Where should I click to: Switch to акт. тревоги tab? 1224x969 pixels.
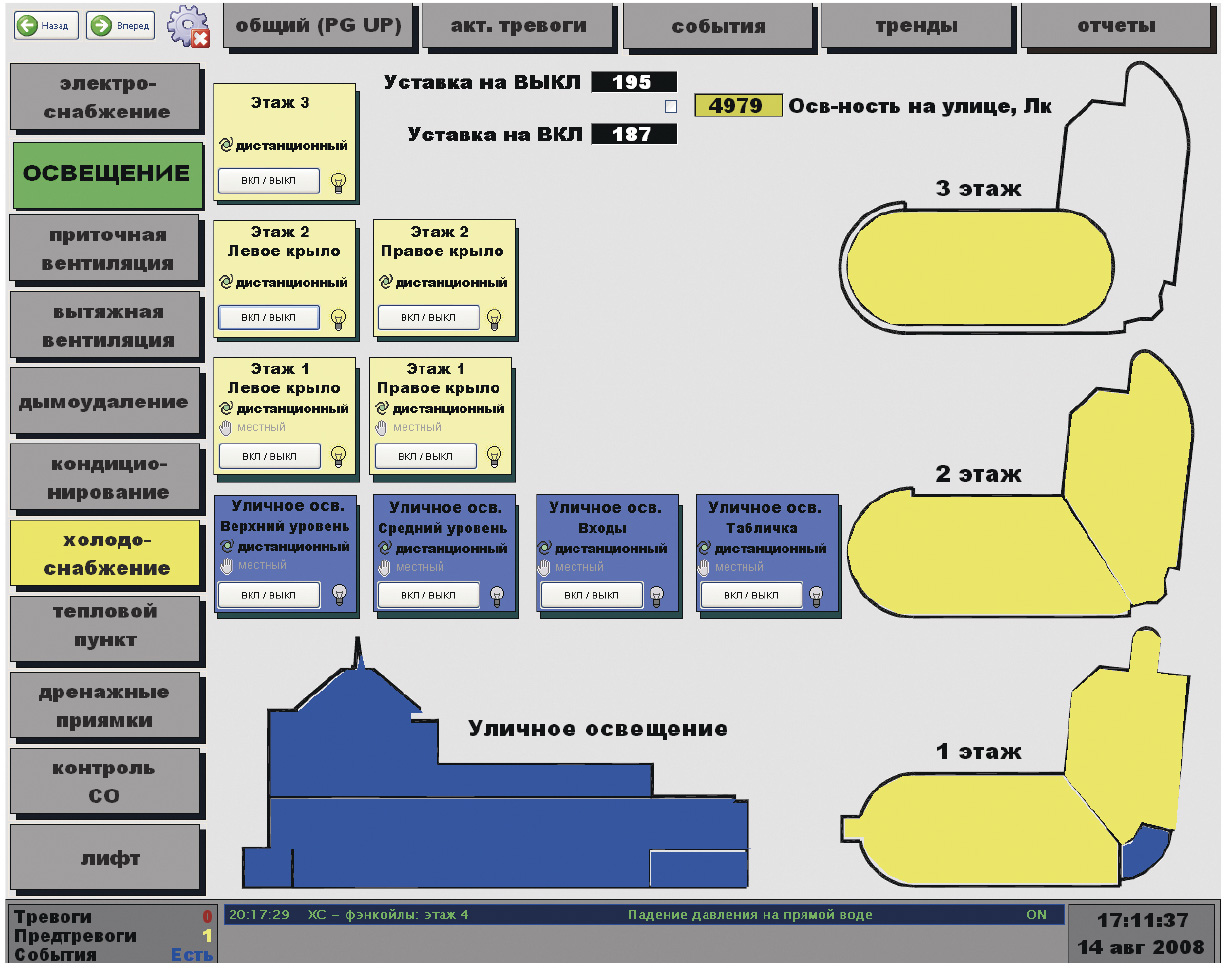click(x=519, y=26)
